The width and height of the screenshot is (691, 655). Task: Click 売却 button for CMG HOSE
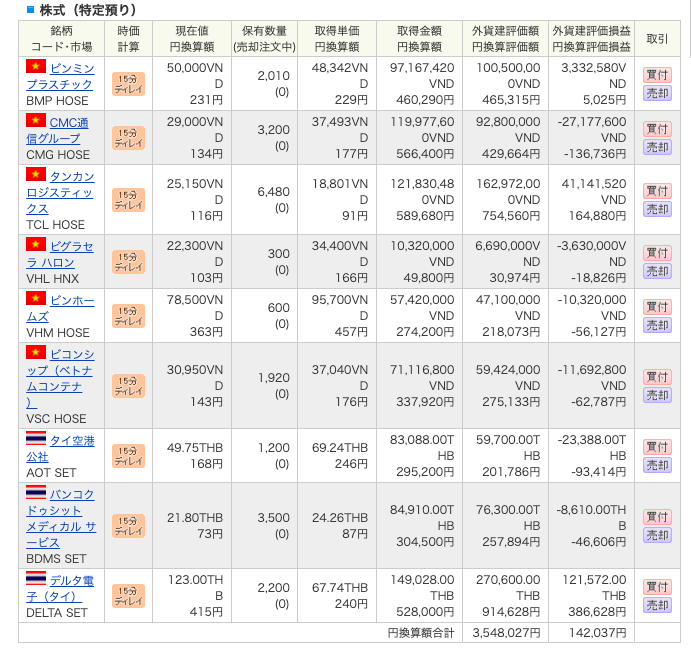click(x=657, y=147)
